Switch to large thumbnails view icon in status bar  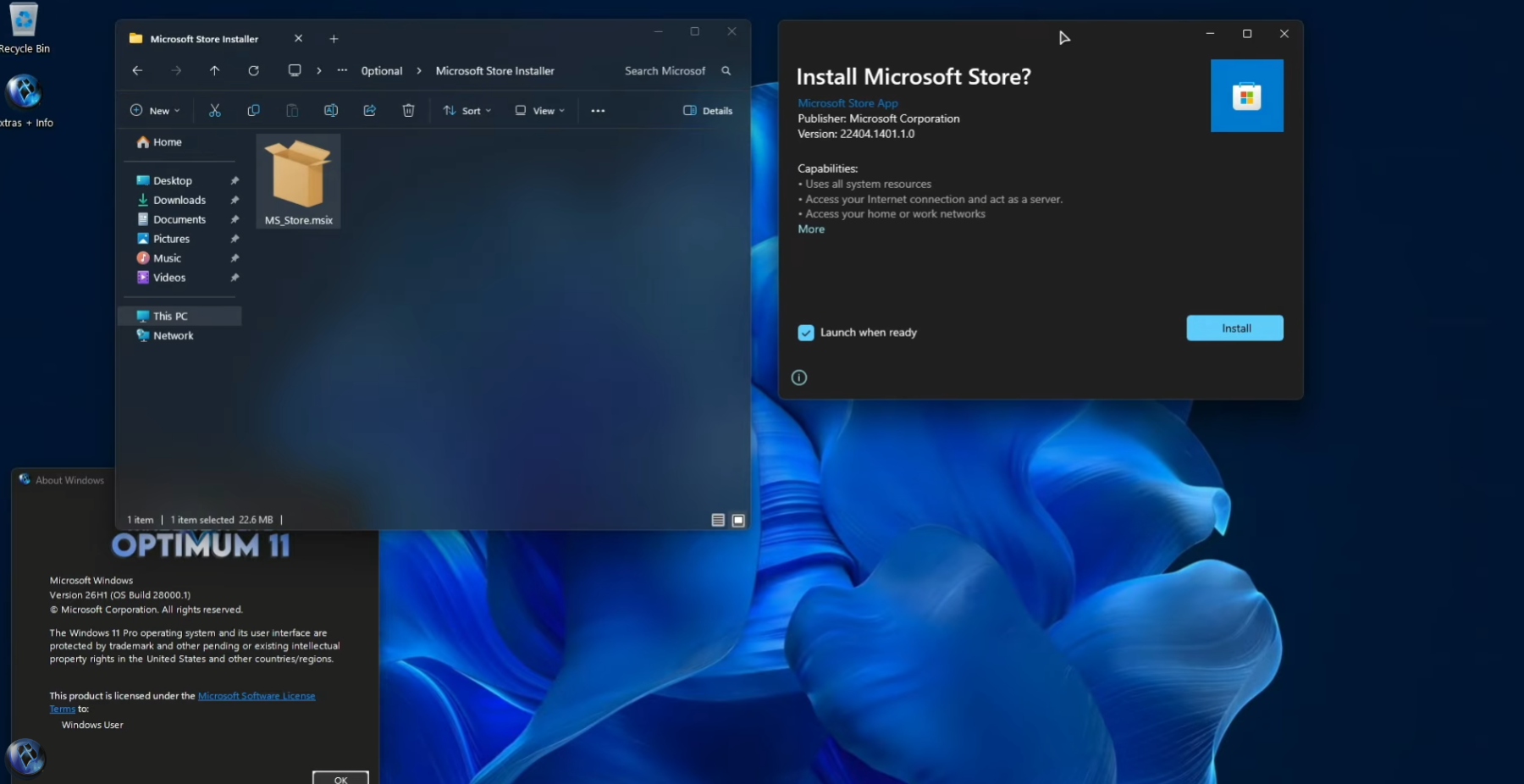(738, 520)
